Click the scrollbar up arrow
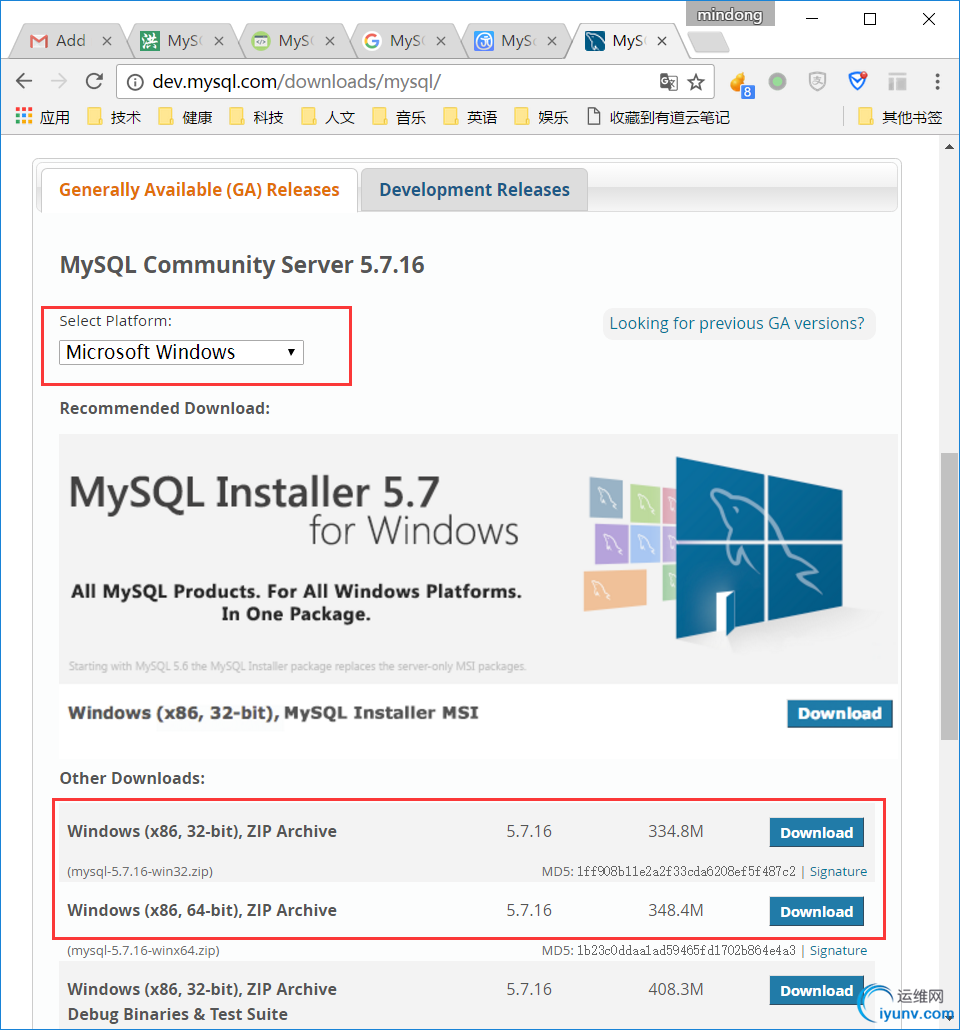960x1030 pixels. click(949, 146)
